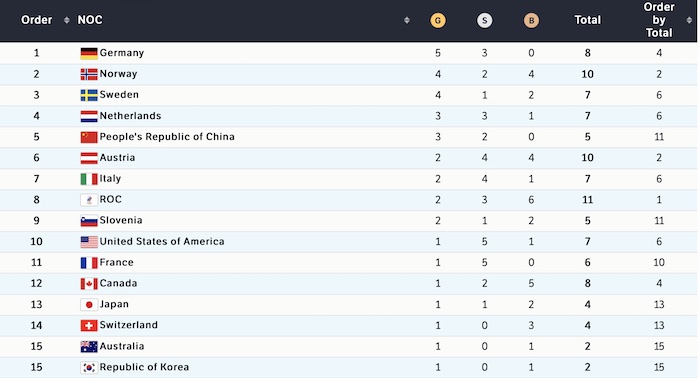
Task: Click ROC's total medal count of 11
Action: coord(588,200)
